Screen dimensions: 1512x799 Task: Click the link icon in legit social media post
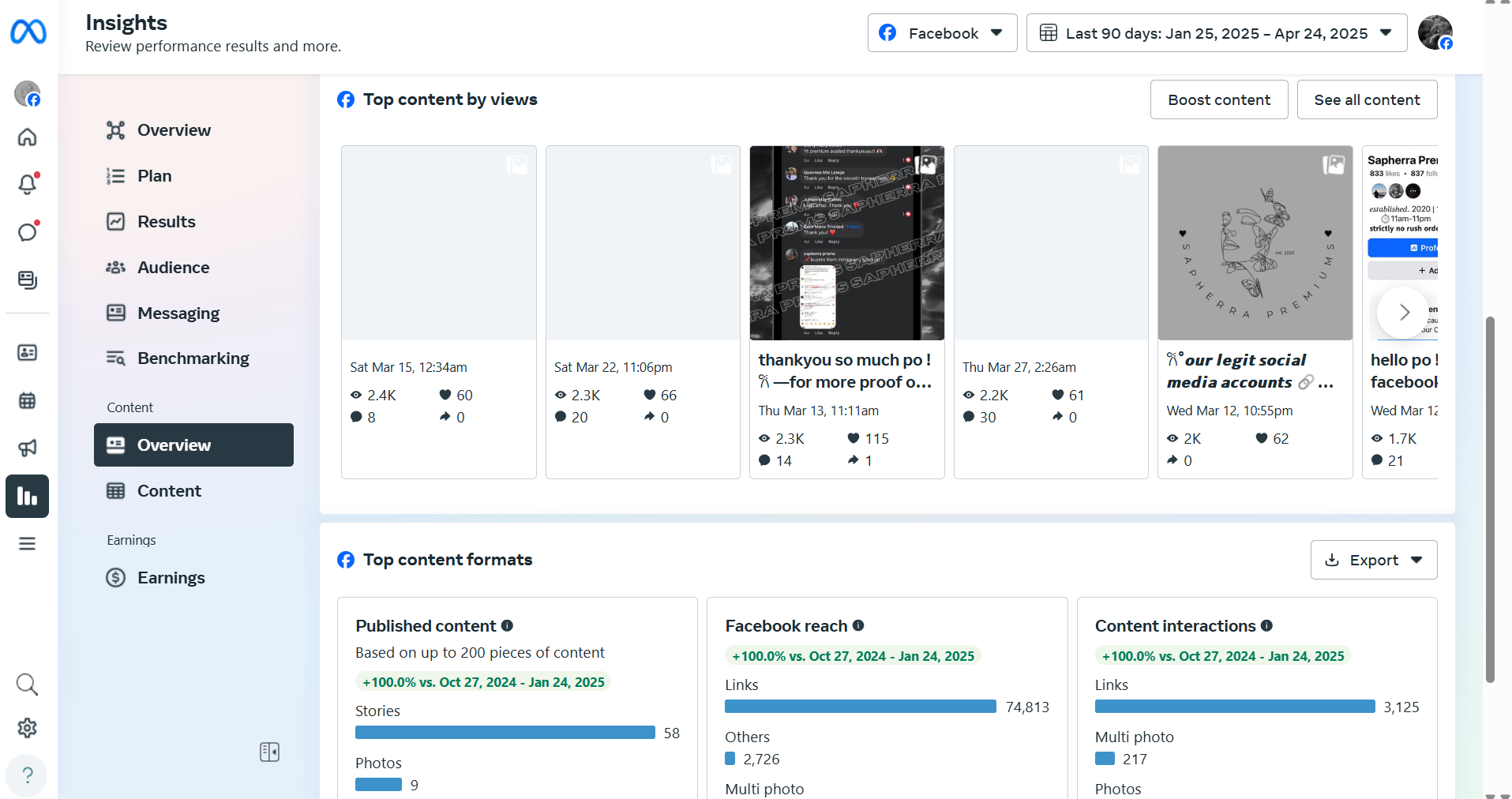pos(1306,382)
